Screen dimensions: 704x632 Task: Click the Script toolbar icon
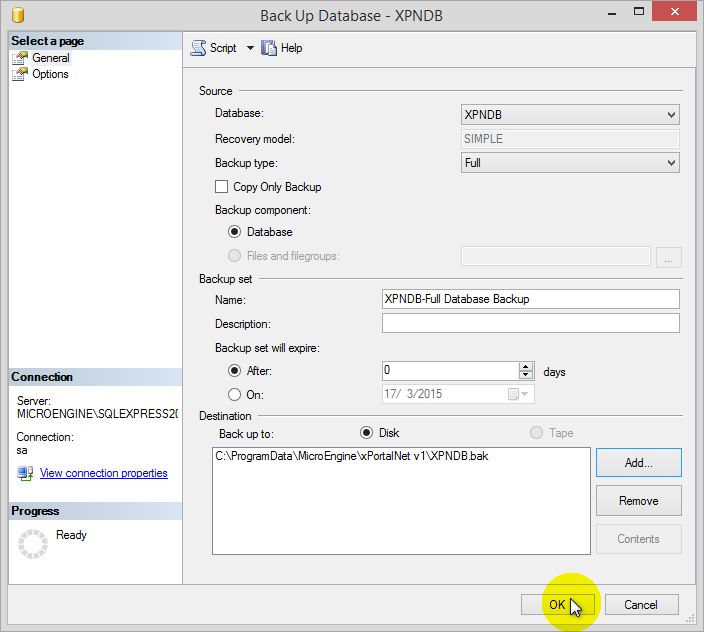(x=198, y=48)
